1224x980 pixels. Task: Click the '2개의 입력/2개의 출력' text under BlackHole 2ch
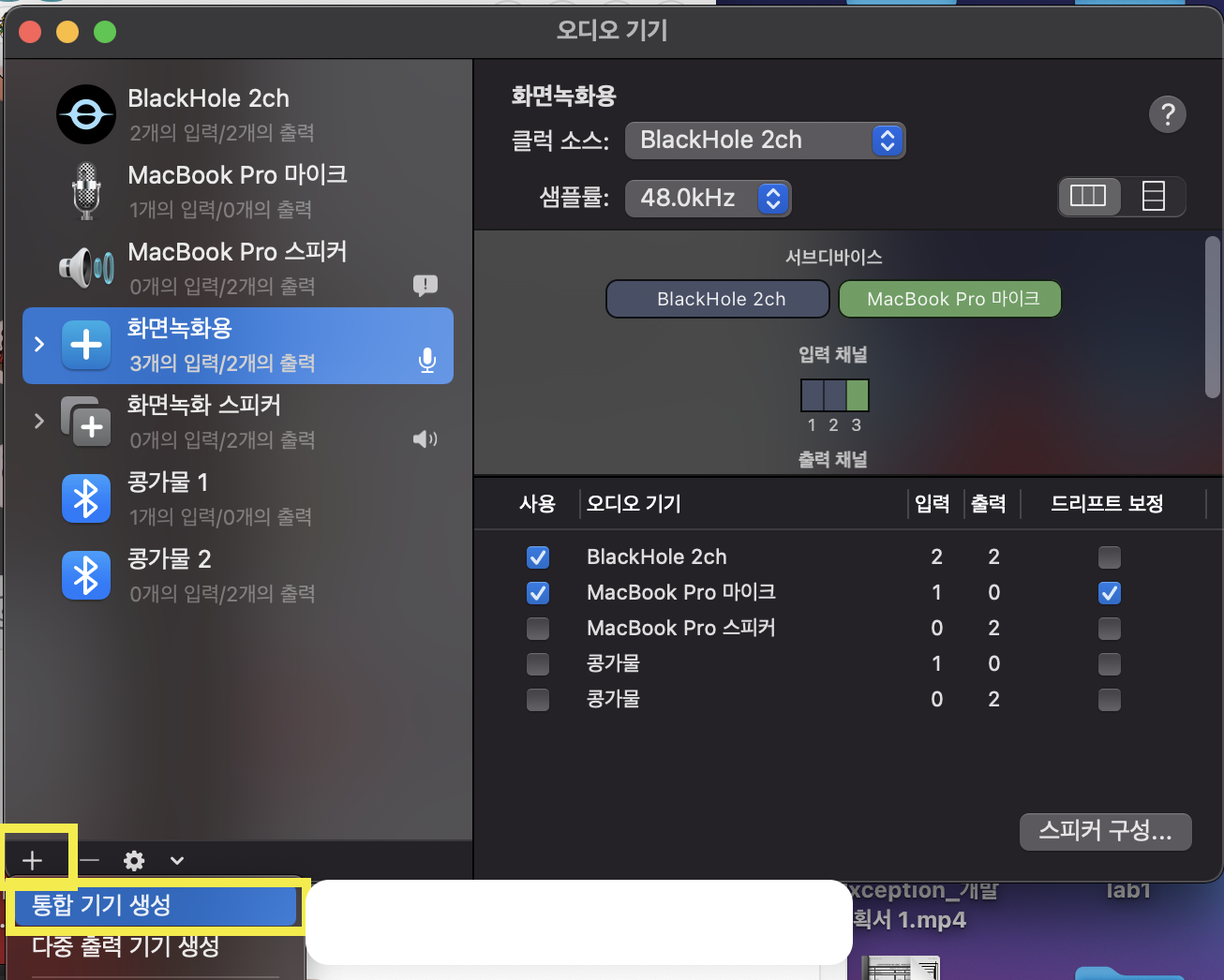pyautogui.click(x=222, y=133)
